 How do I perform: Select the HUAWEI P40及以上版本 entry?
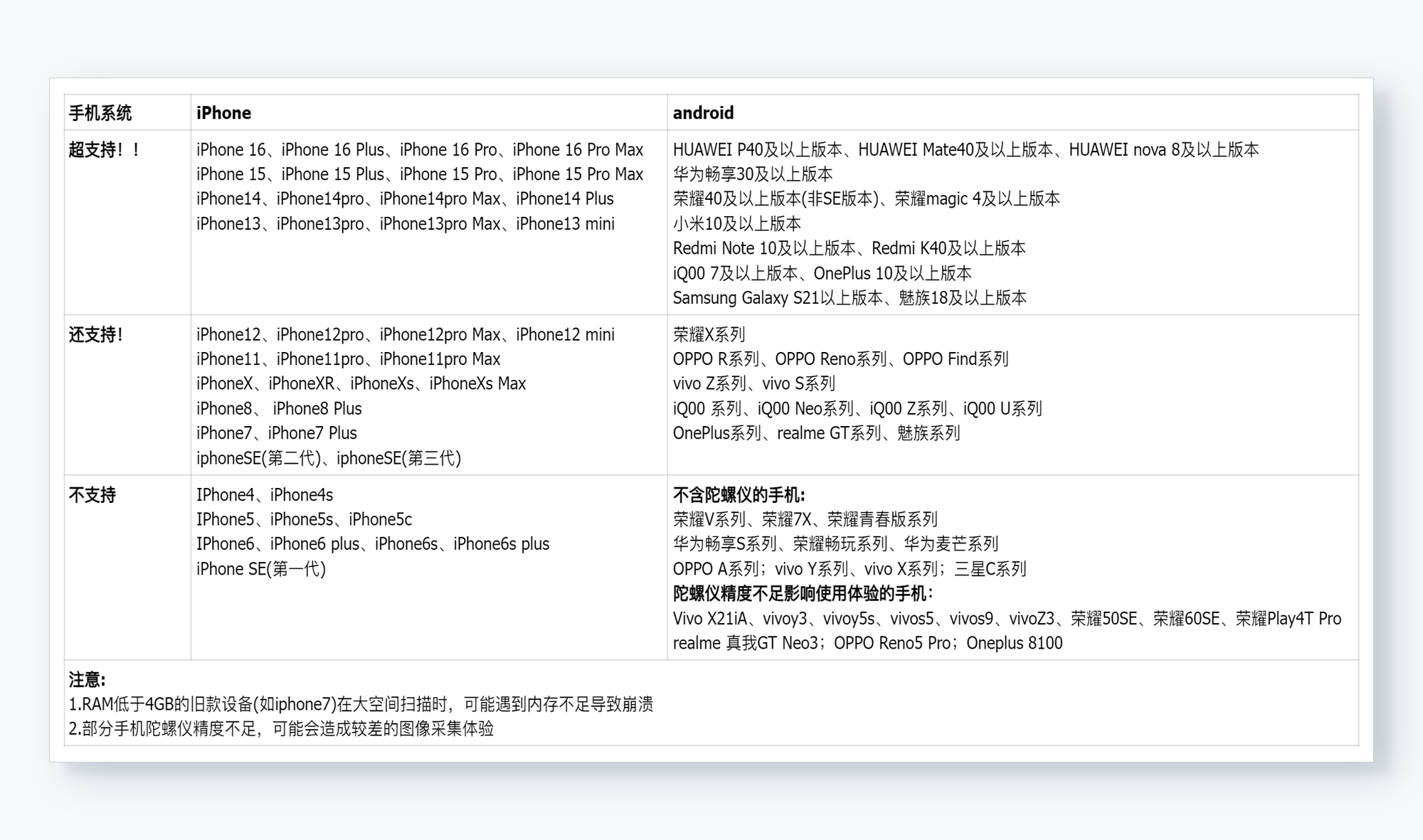pyautogui.click(x=761, y=150)
